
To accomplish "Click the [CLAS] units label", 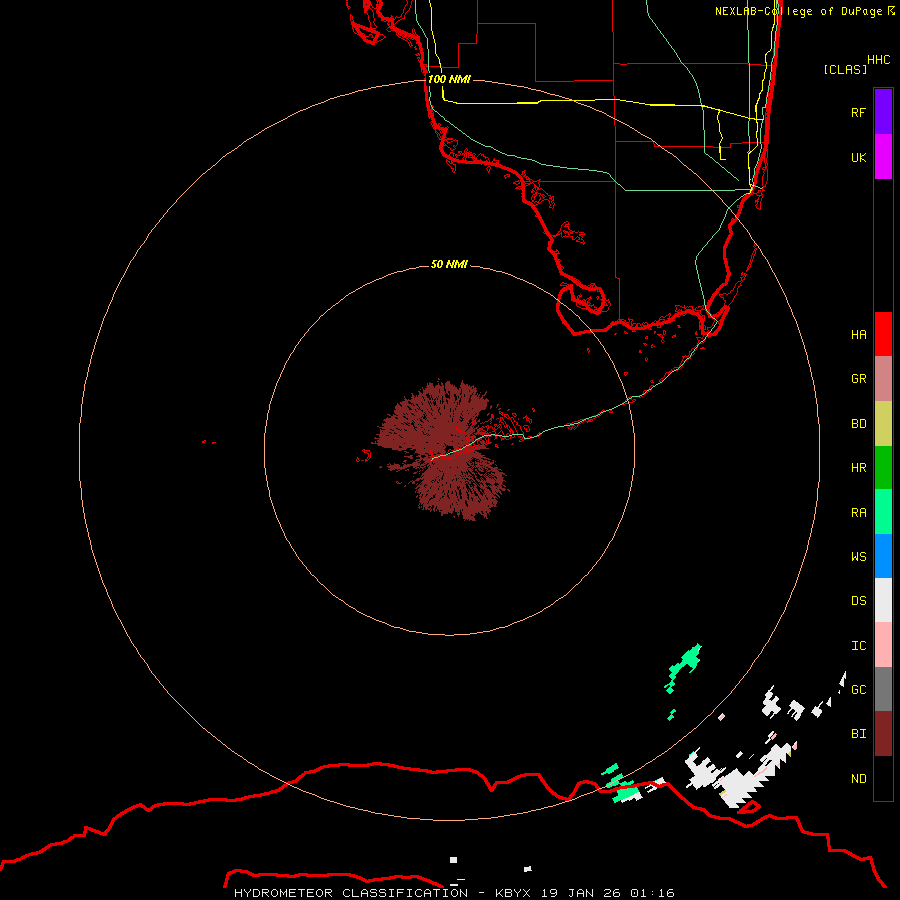I will [x=844, y=69].
